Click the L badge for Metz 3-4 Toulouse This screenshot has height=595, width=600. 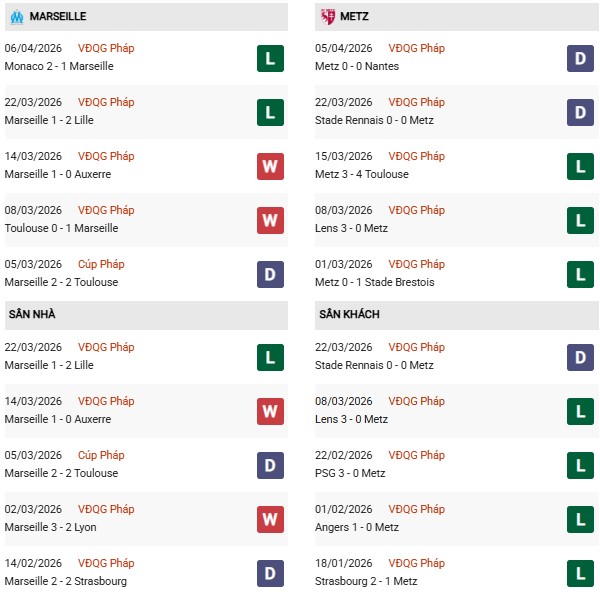click(580, 166)
